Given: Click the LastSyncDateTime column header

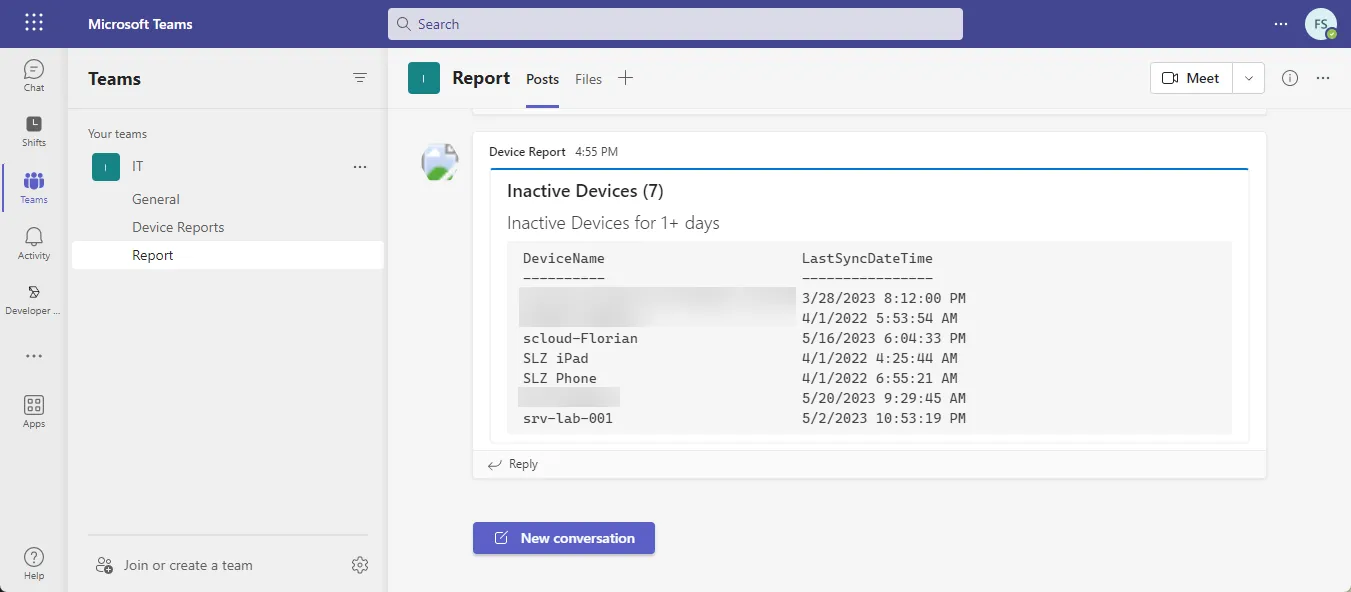Looking at the screenshot, I should (867, 258).
